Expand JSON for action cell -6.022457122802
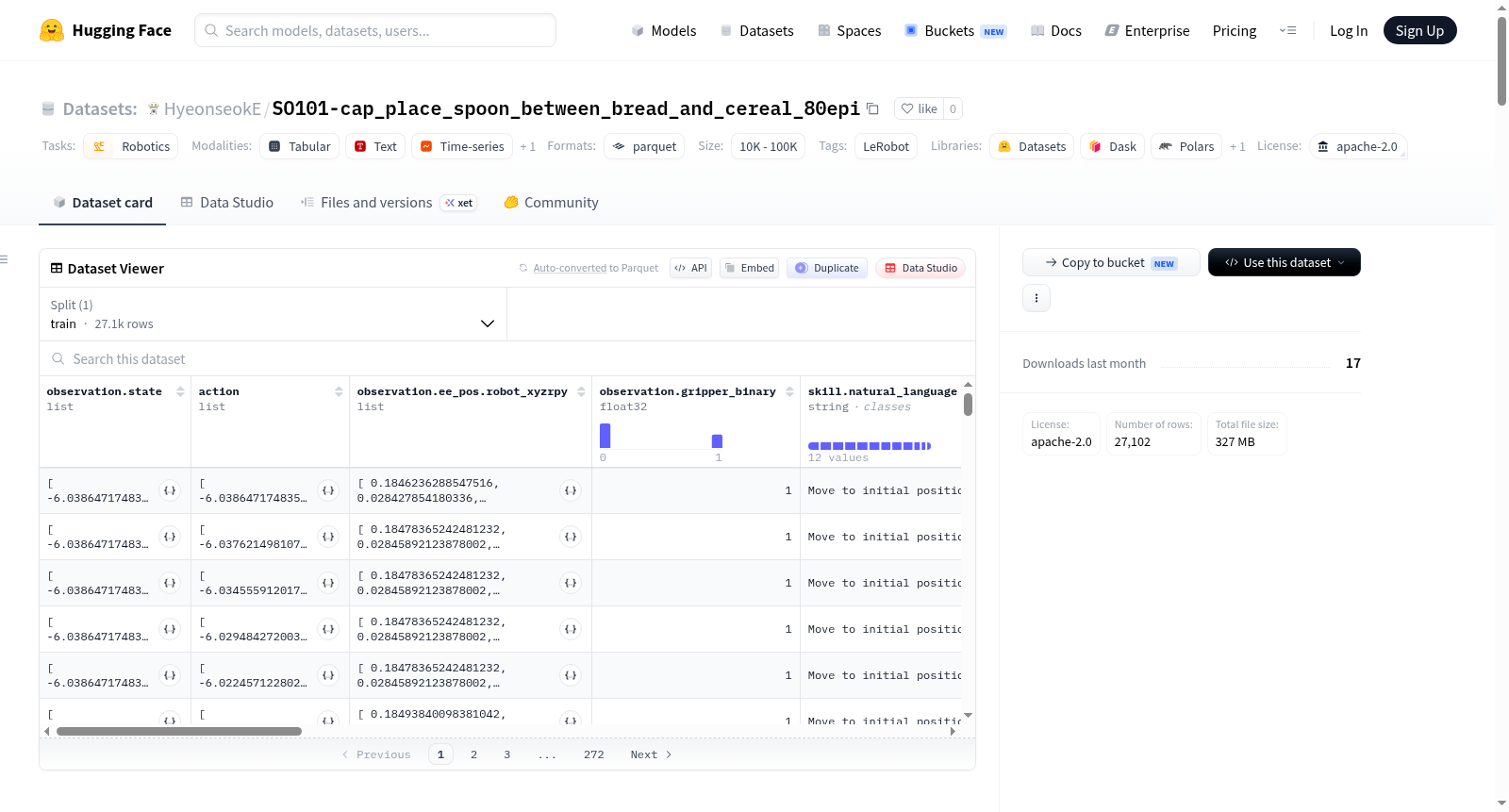This screenshot has width=1509, height=812. [x=328, y=675]
